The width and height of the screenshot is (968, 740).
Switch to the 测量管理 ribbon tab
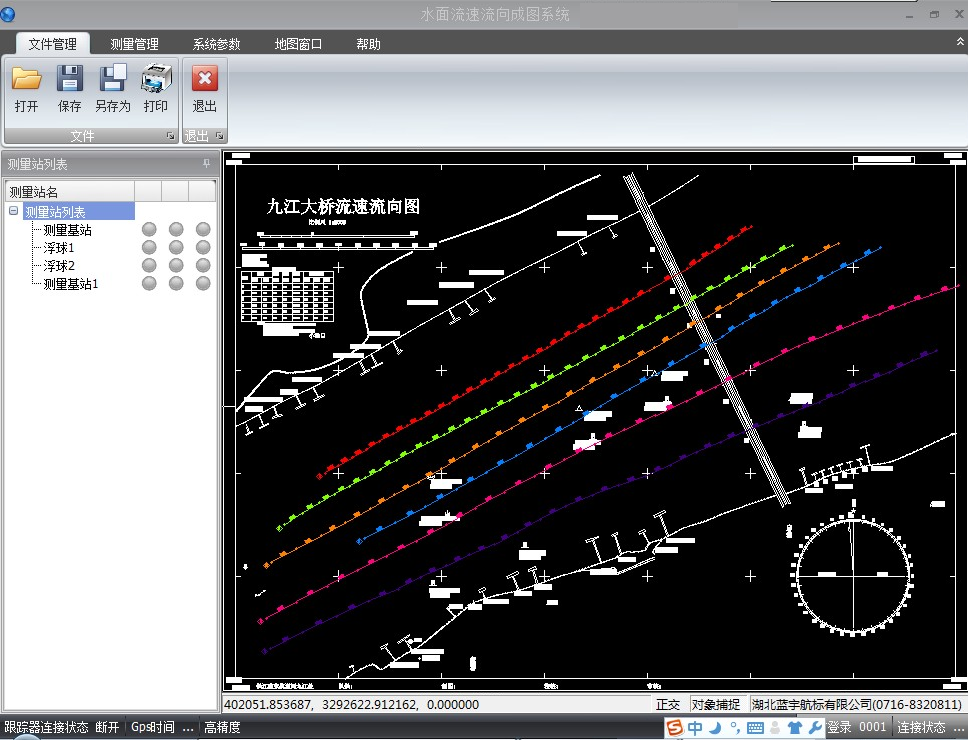[x=134, y=44]
